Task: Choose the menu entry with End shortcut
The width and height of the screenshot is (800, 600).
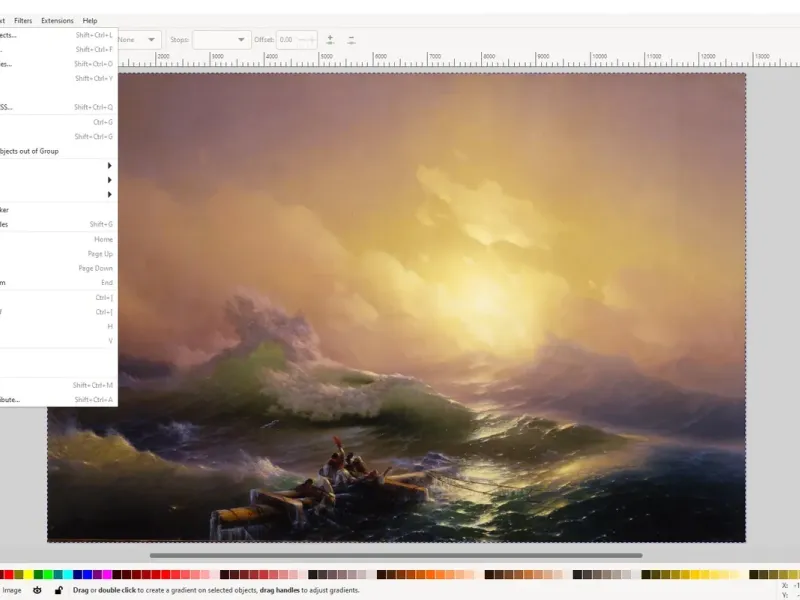Action: coord(58,283)
